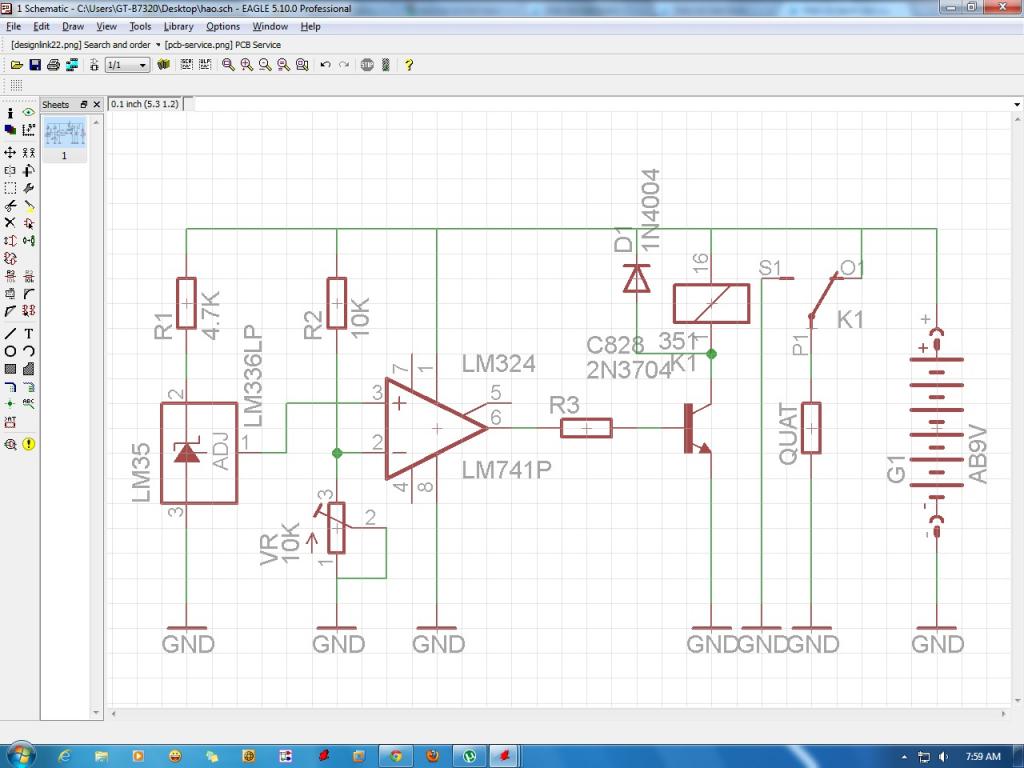Expand the Search and order dropdown arrow

pyautogui.click(x=158, y=45)
